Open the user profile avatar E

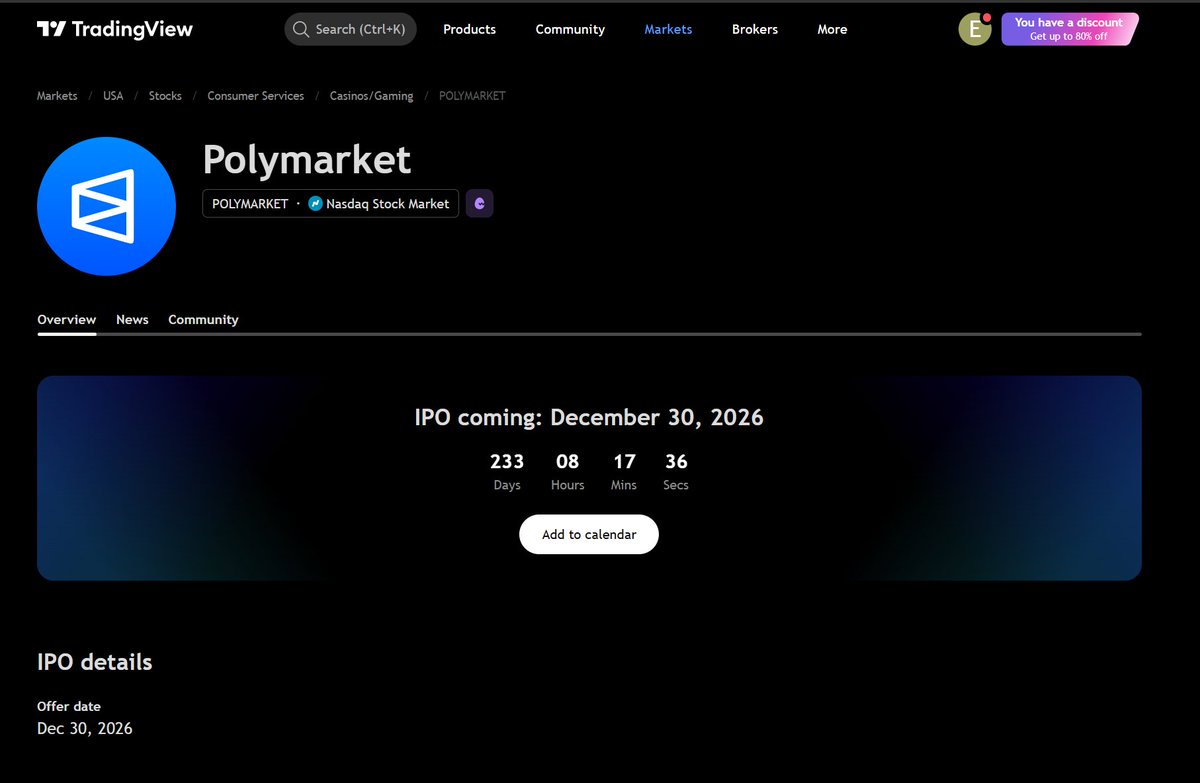coord(975,29)
